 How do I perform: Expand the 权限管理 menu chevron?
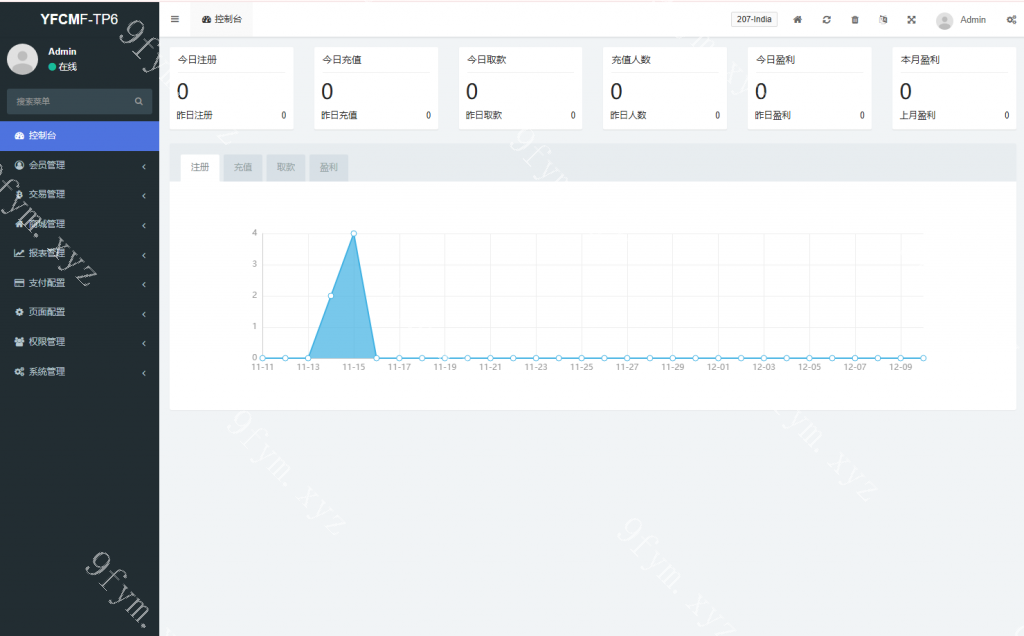coord(144,343)
